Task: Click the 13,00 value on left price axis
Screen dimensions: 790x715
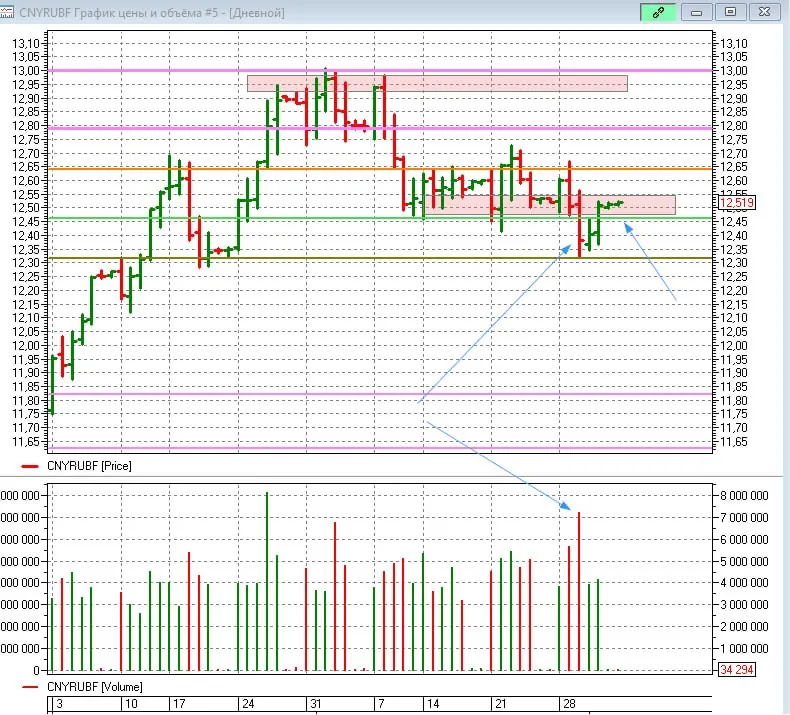Action: tap(26, 71)
